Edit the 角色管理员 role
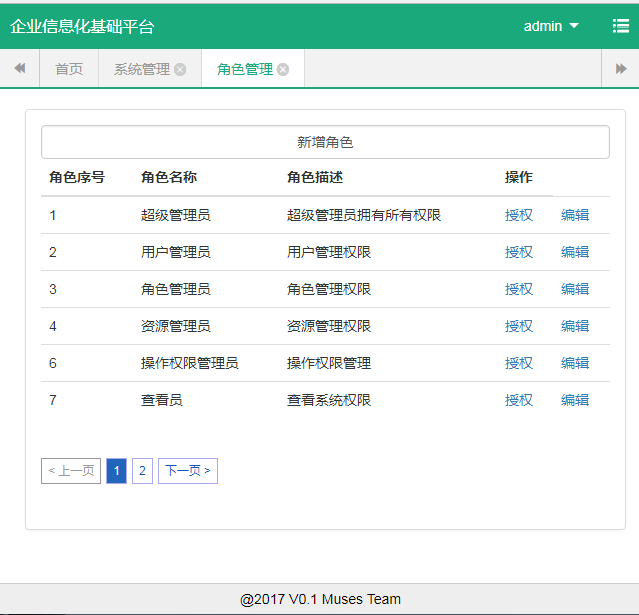The height and width of the screenshot is (615, 639). point(575,289)
